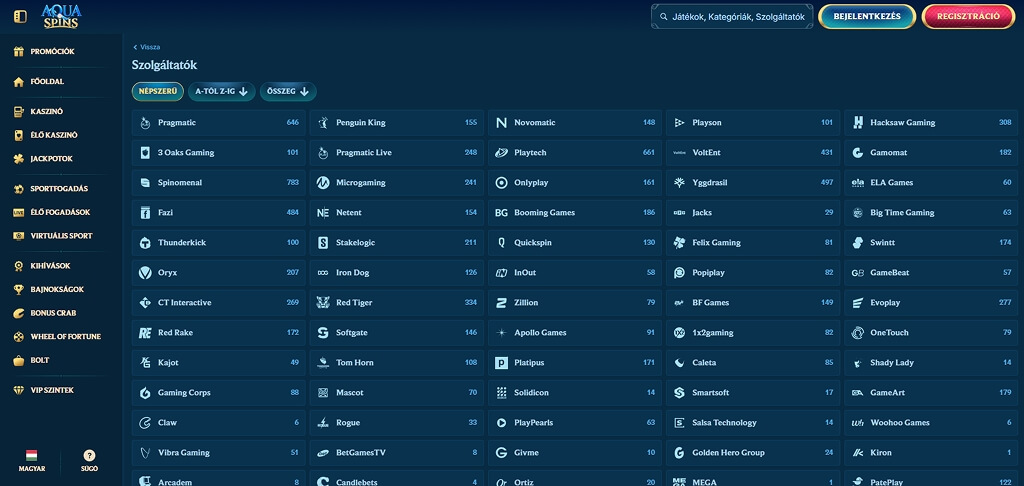Sort providers A-tól Z-ig
This screenshot has height=486, width=1024.
click(x=221, y=91)
